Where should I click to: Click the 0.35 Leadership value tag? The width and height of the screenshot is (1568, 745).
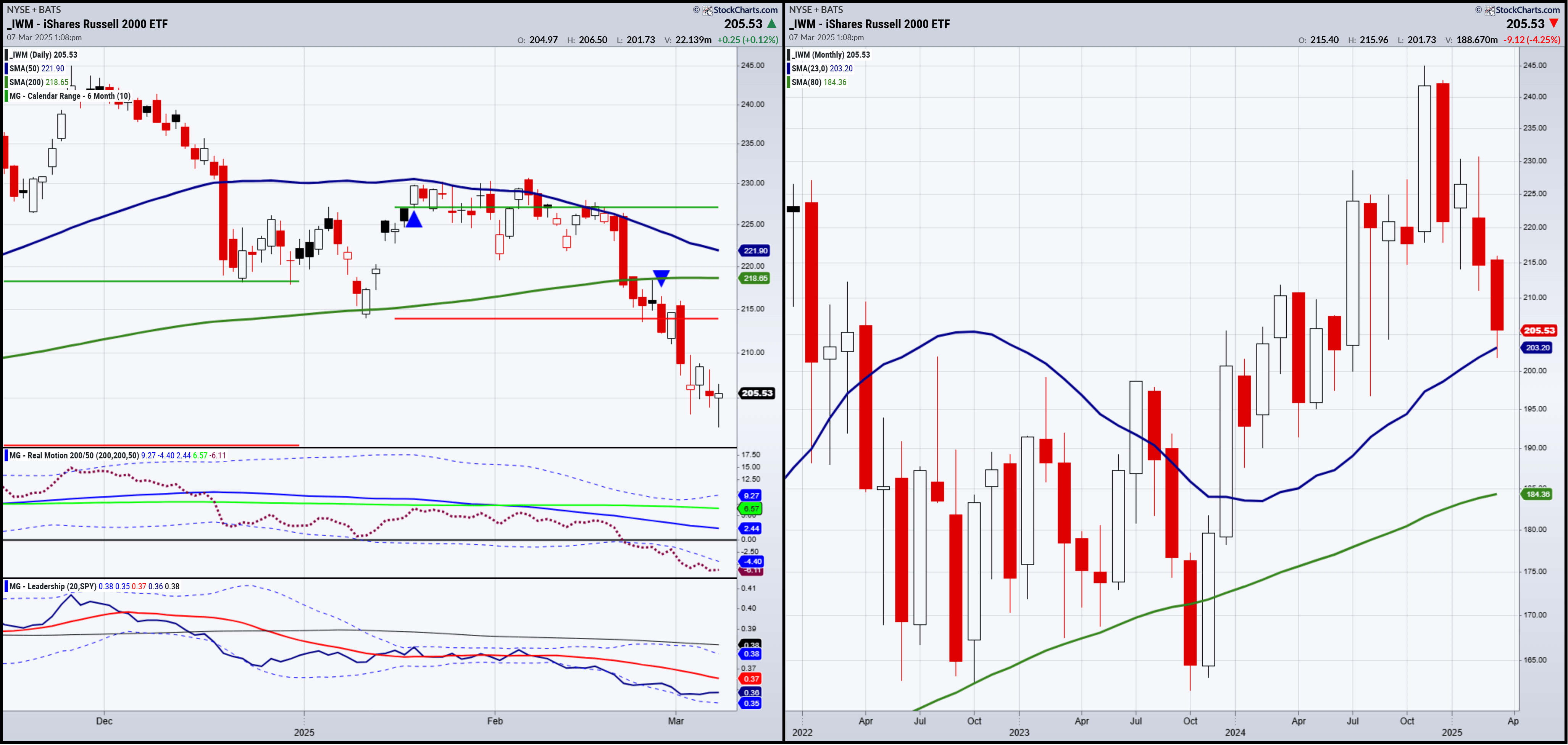(x=750, y=704)
